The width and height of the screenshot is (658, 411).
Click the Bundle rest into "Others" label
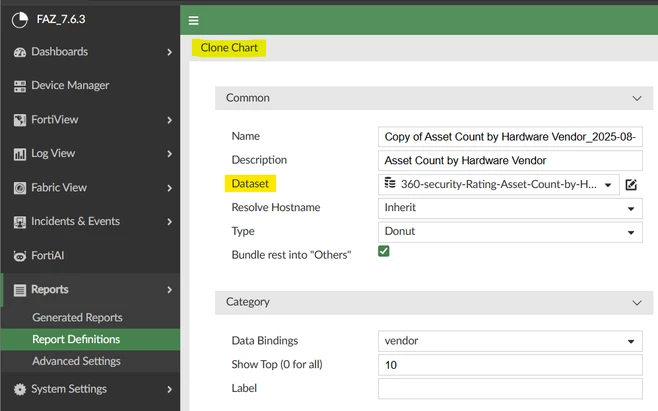coord(291,255)
